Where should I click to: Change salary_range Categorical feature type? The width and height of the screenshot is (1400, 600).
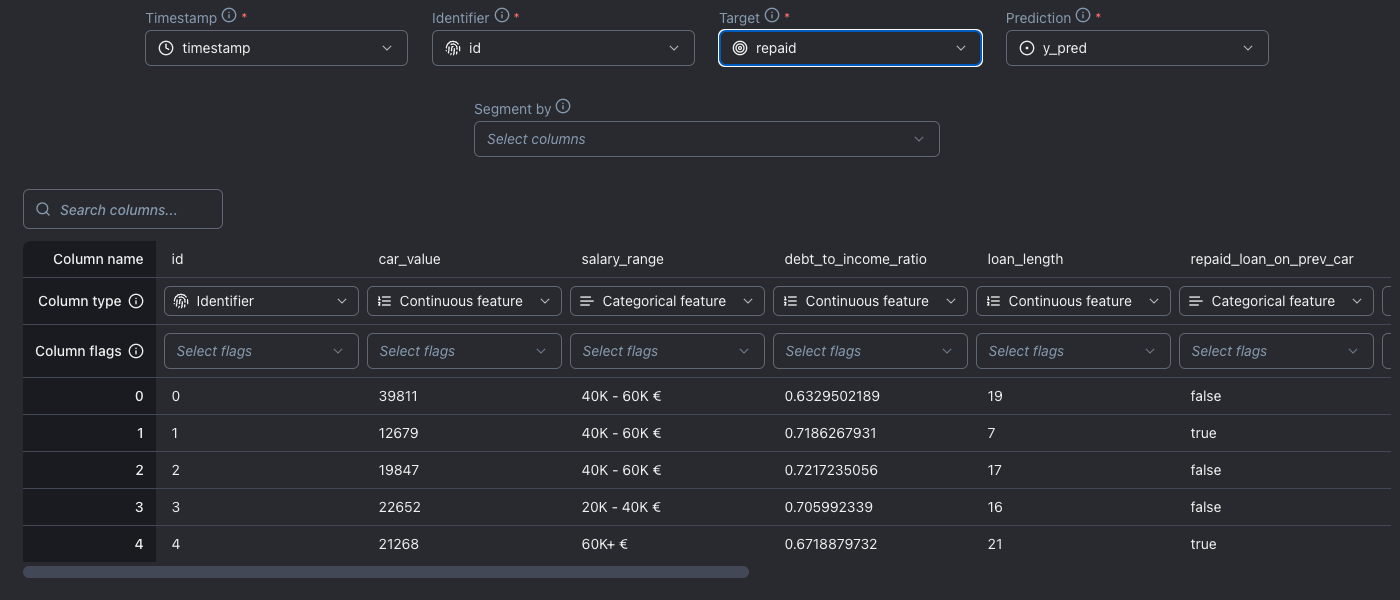667,301
